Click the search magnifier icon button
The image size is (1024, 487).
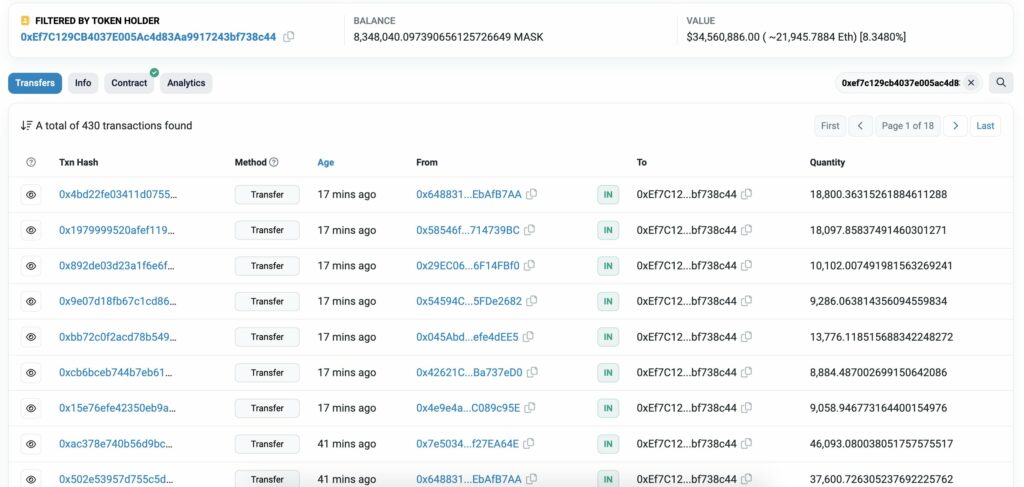point(1000,83)
